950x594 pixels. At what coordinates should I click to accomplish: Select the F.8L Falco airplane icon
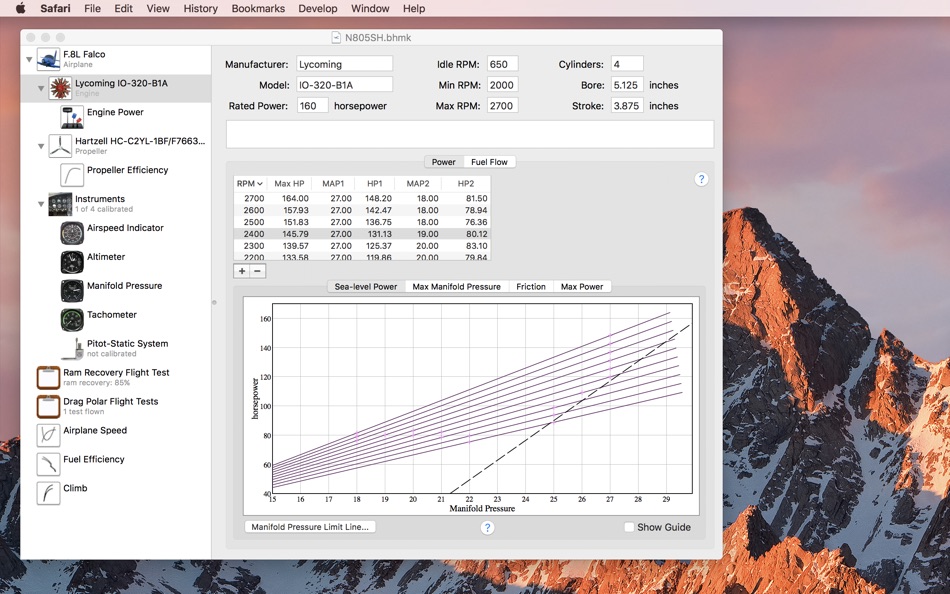pos(48,59)
